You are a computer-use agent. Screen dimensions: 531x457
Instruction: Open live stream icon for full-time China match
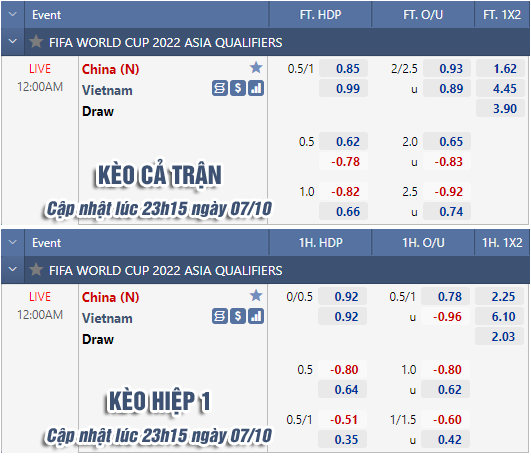pos(220,88)
